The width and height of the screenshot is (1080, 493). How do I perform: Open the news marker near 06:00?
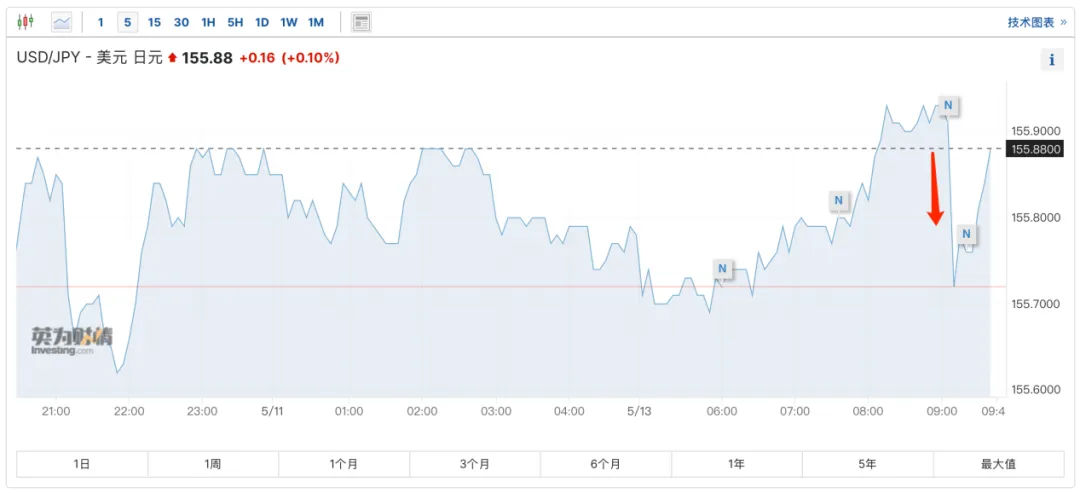(x=723, y=268)
